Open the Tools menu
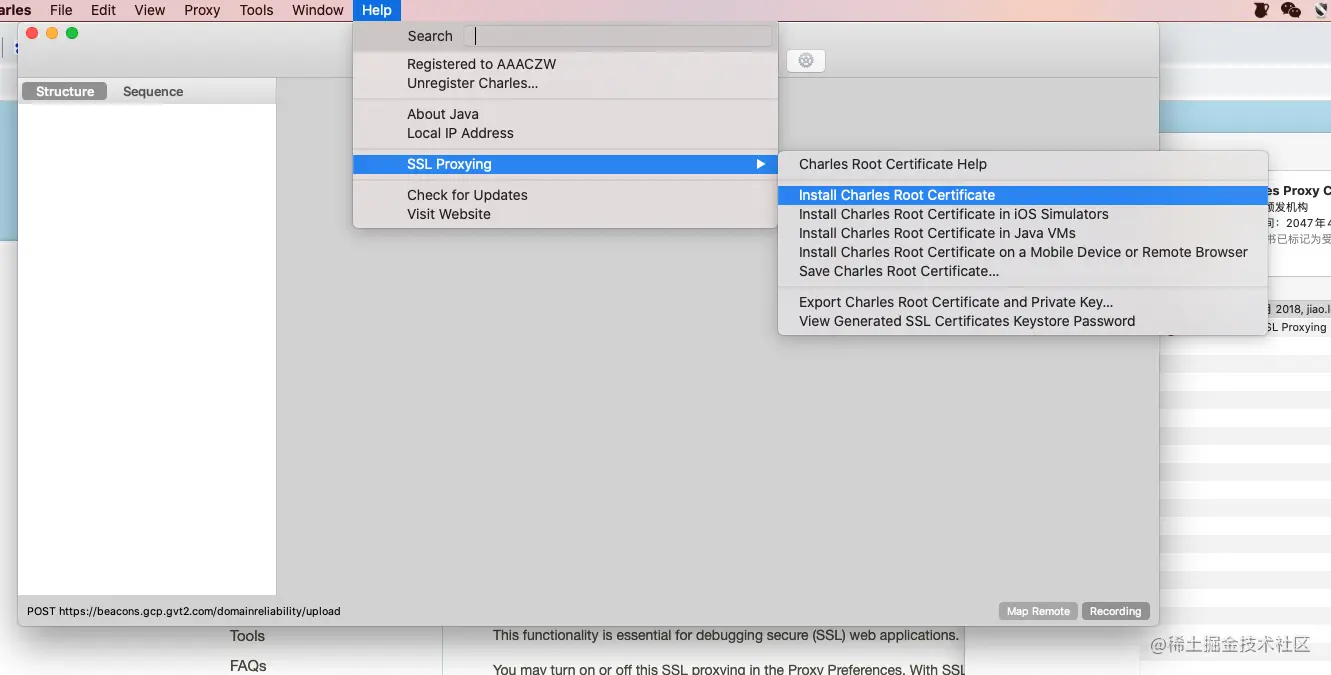Image resolution: width=1331 pixels, height=675 pixels. point(256,10)
